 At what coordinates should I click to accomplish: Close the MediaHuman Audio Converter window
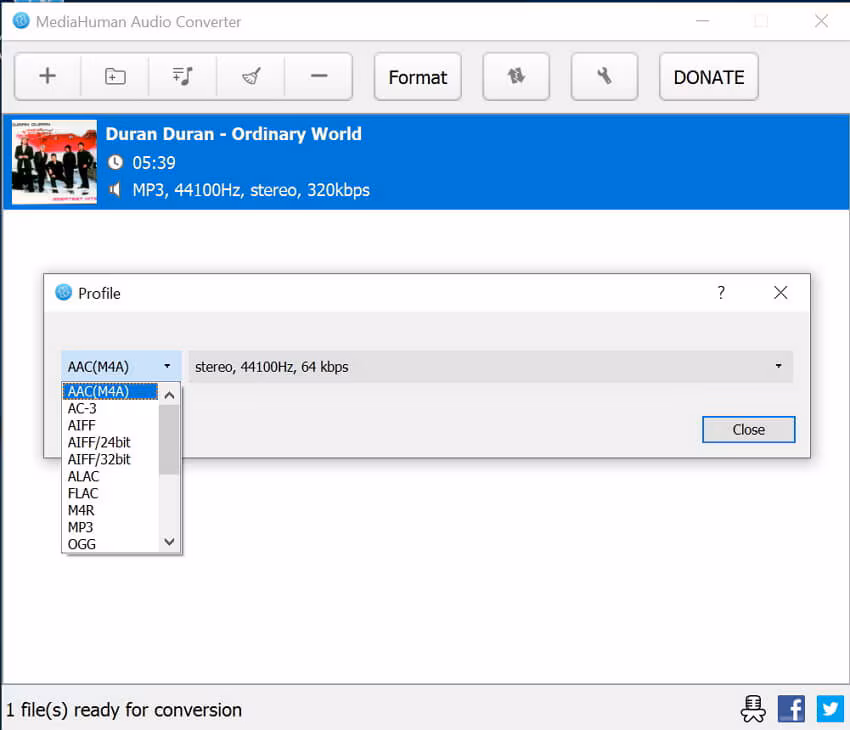(x=821, y=21)
